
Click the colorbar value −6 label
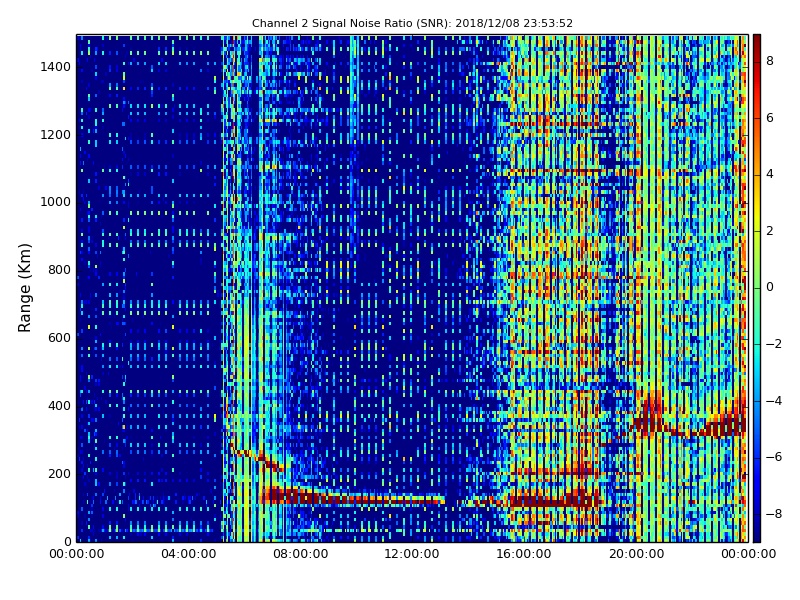point(773,457)
